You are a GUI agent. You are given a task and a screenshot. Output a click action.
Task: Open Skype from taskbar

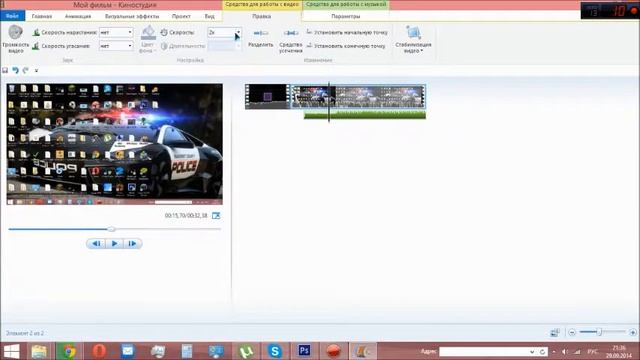click(x=275, y=351)
